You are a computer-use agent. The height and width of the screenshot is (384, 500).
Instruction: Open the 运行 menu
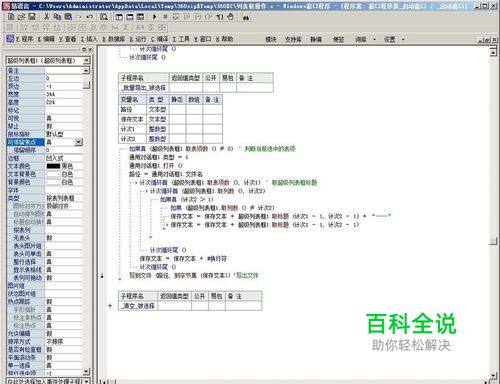coord(138,39)
